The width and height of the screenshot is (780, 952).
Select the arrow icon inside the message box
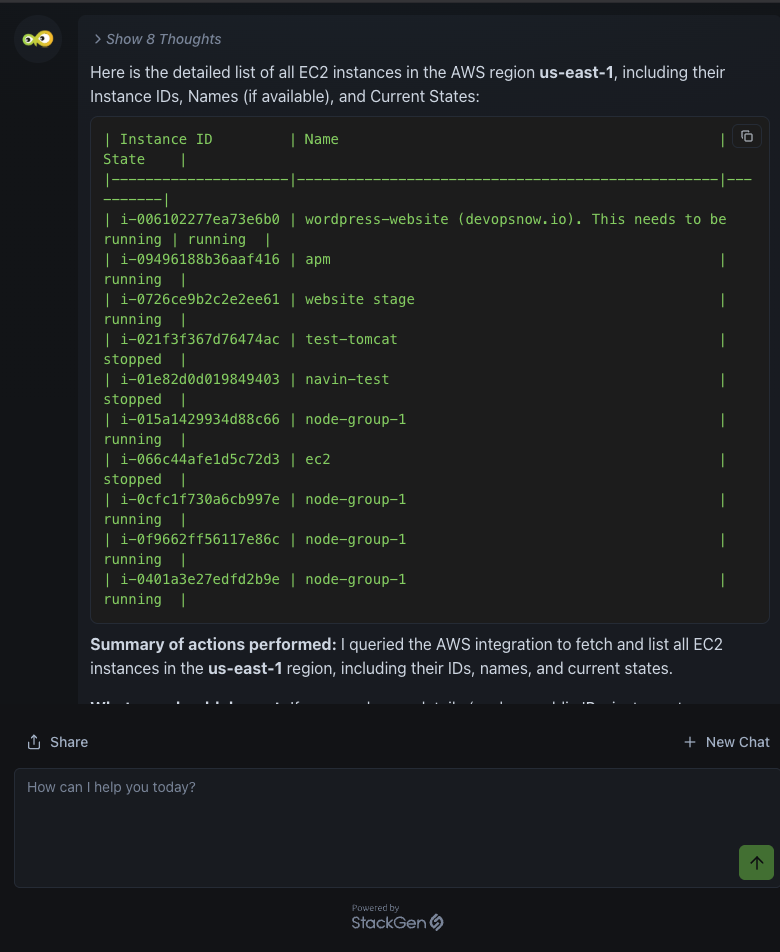point(756,862)
